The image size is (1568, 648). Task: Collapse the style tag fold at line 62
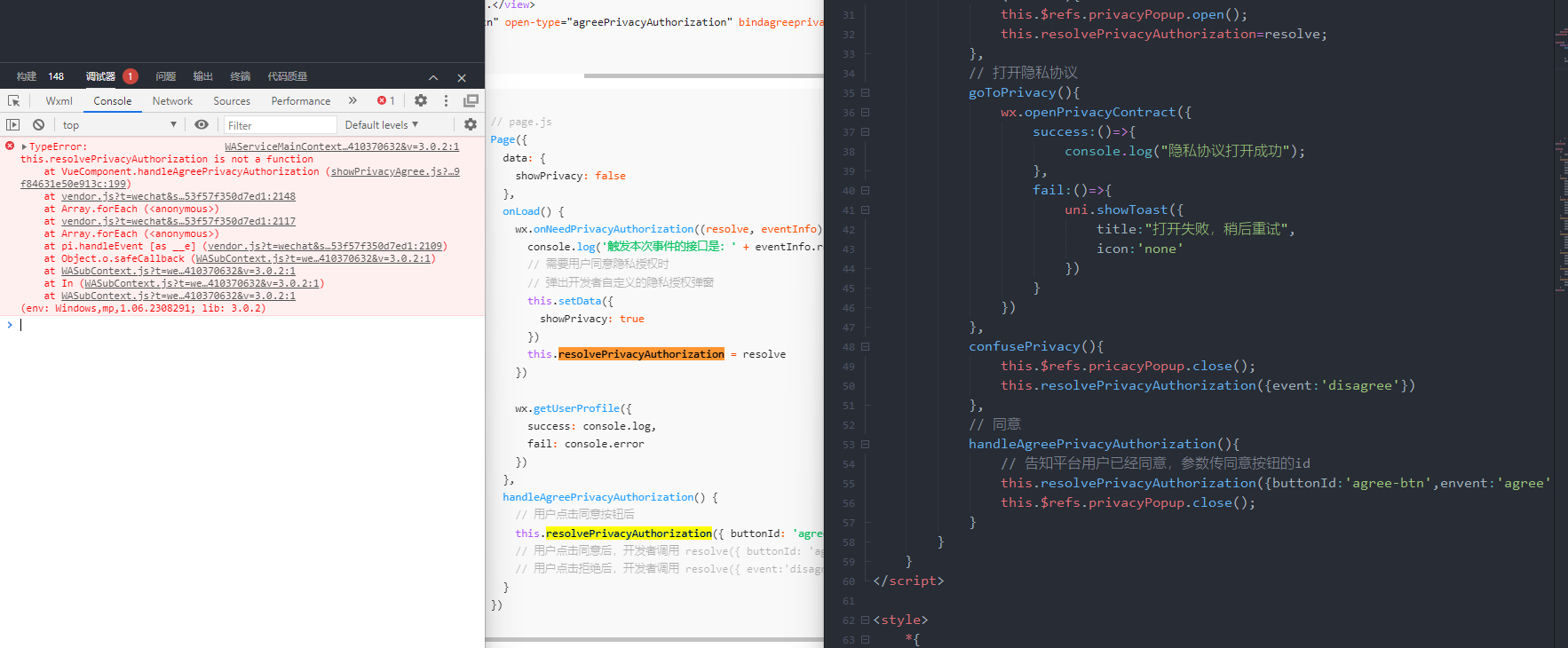click(x=865, y=620)
